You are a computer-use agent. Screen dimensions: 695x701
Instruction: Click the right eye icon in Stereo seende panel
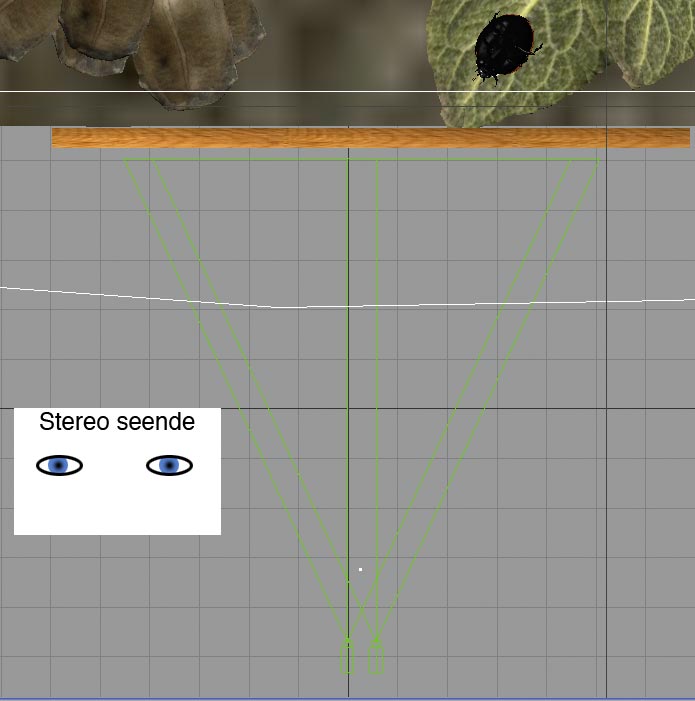(169, 465)
